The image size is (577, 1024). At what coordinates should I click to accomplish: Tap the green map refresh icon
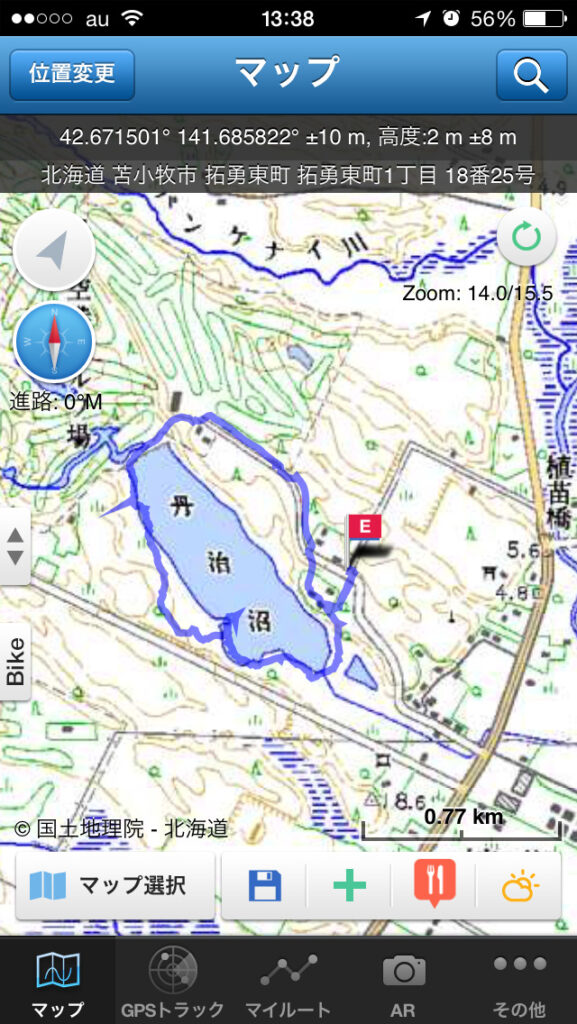tap(526, 238)
